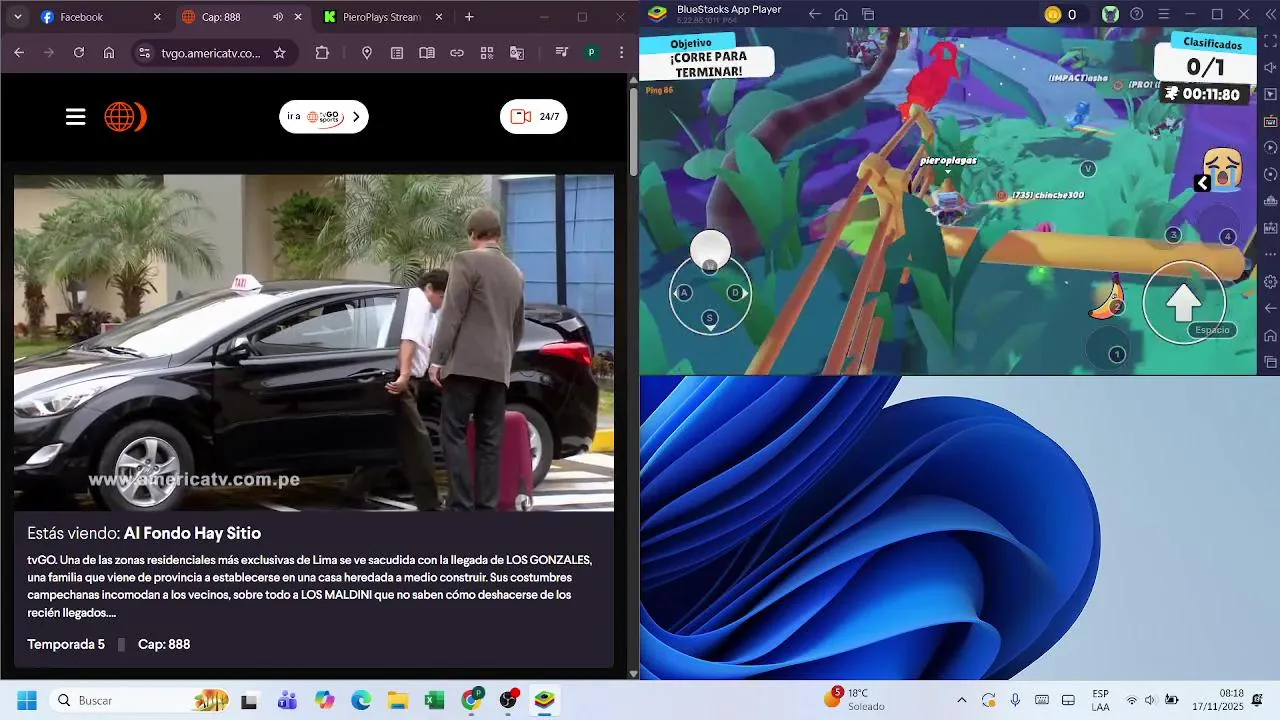The width and height of the screenshot is (1280, 720).
Task: Show hidden system tray icons
Action: point(961,700)
